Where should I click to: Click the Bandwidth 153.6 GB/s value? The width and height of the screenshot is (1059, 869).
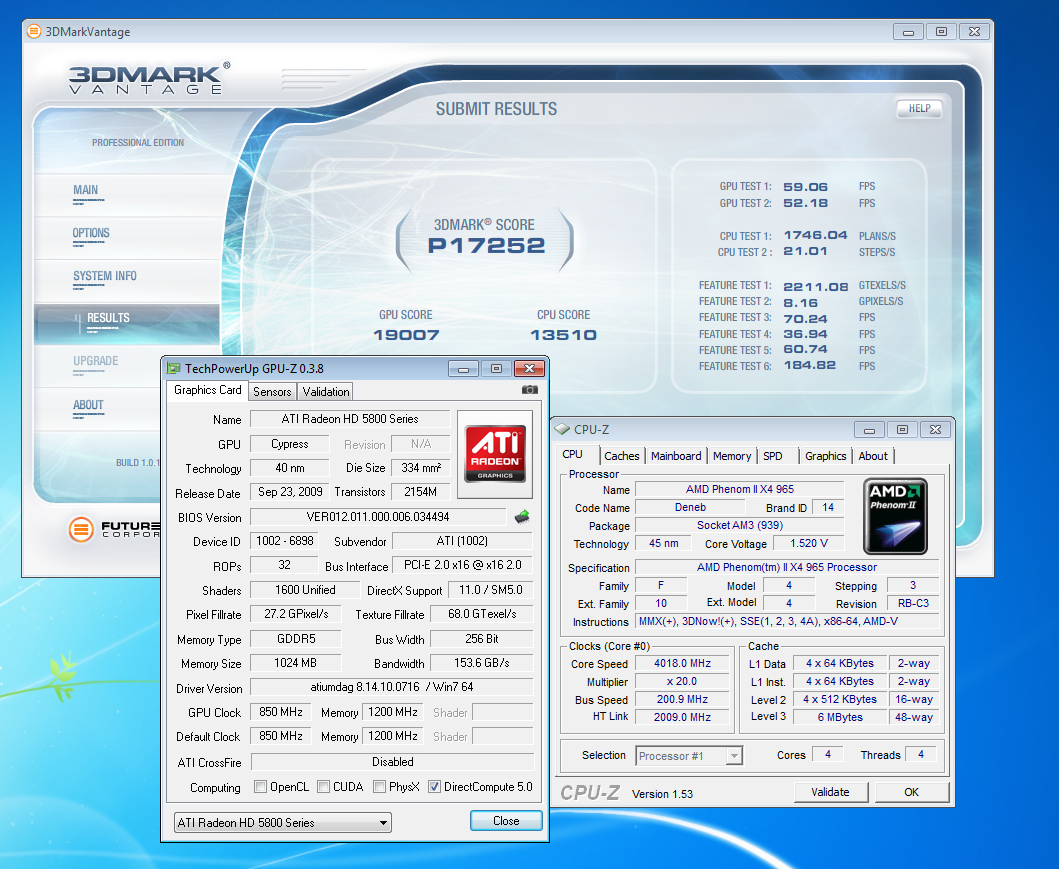point(482,663)
